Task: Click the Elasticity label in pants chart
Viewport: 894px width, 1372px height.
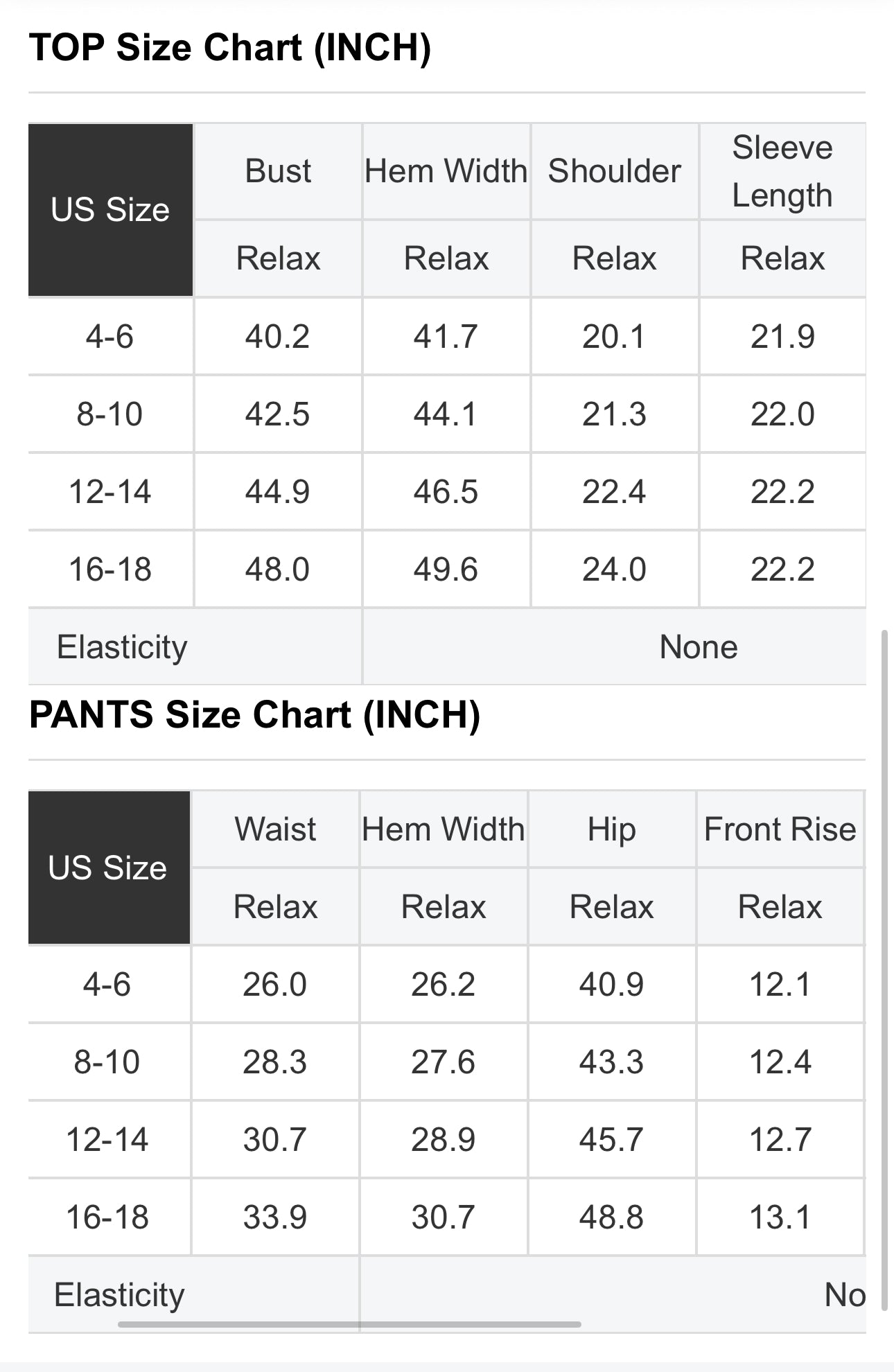Action: [119, 1294]
